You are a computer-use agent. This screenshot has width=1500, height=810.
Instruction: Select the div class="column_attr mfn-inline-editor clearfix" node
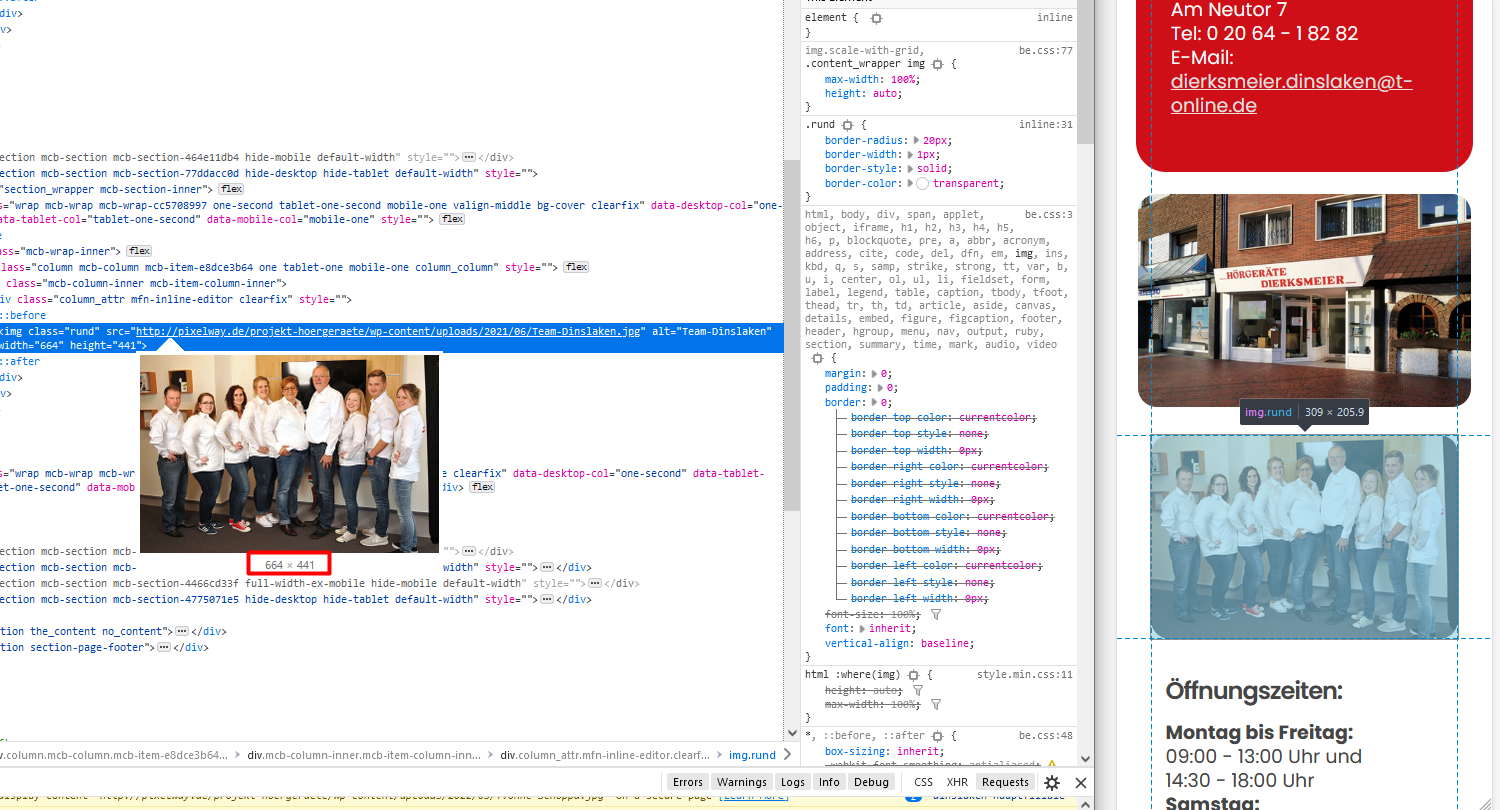coord(176,299)
